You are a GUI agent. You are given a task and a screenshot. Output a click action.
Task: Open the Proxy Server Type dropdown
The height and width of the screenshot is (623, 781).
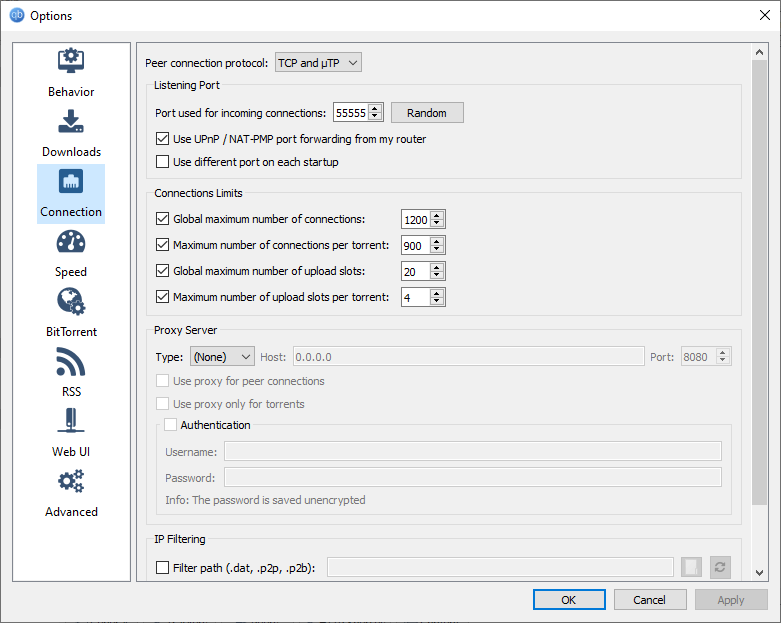pos(222,357)
